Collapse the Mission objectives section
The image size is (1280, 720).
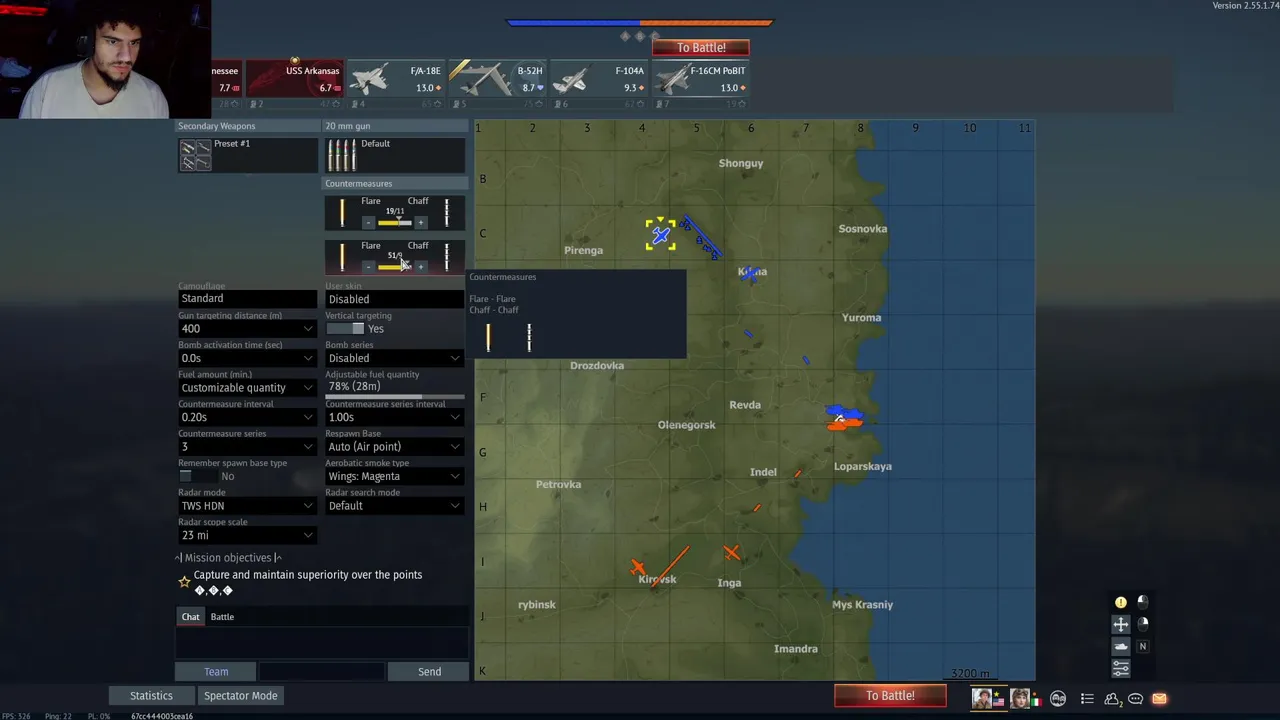(x=228, y=558)
